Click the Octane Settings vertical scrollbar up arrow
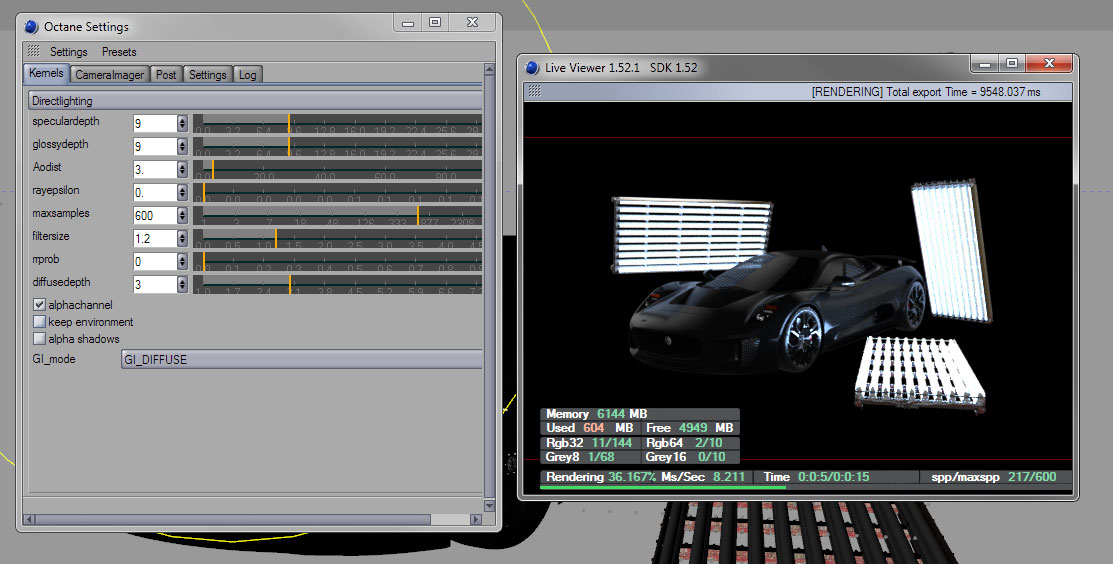The width and height of the screenshot is (1113, 564). click(489, 70)
